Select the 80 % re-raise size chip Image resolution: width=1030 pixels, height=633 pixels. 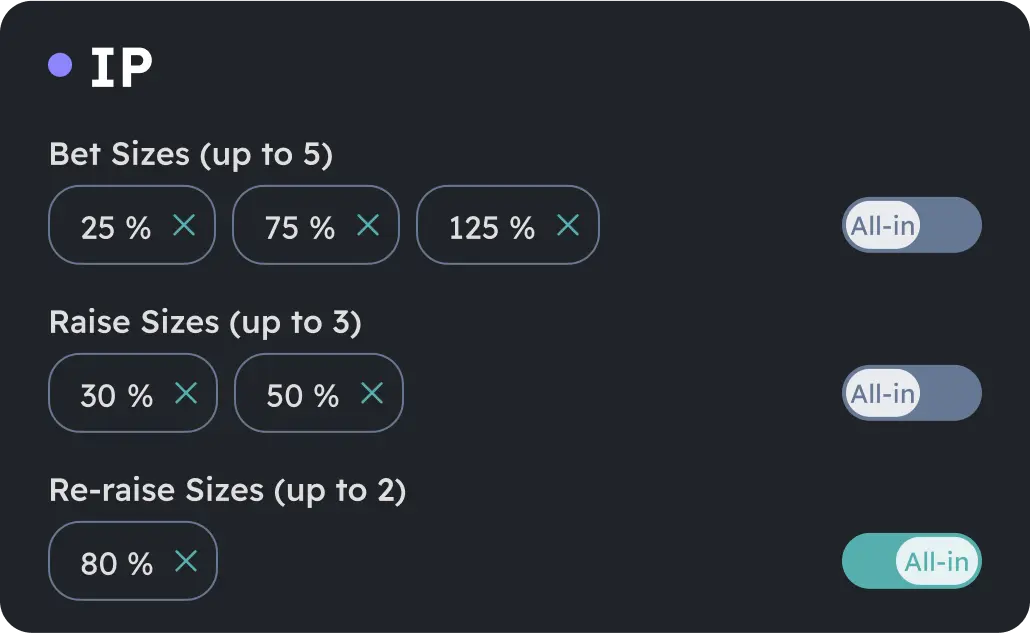point(115,561)
